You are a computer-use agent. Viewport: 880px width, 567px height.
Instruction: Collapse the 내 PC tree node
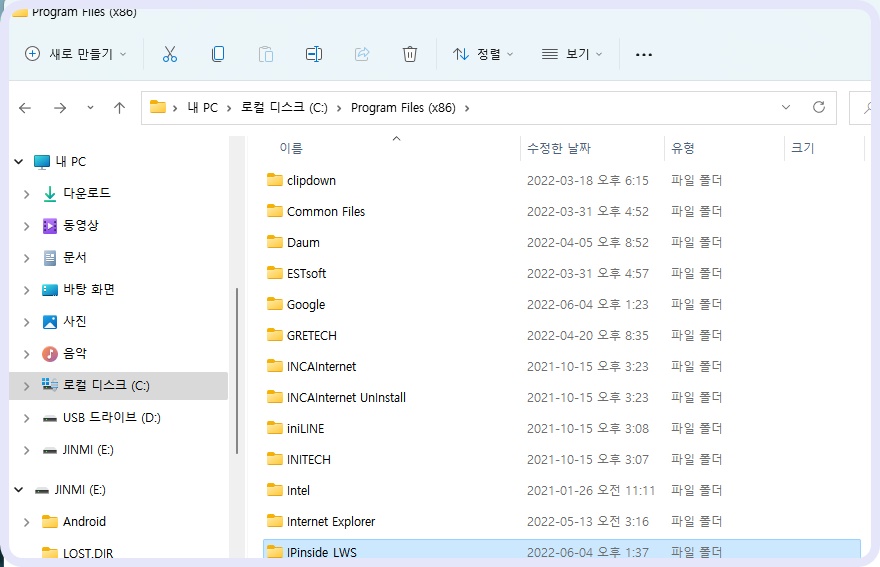(x=19, y=162)
